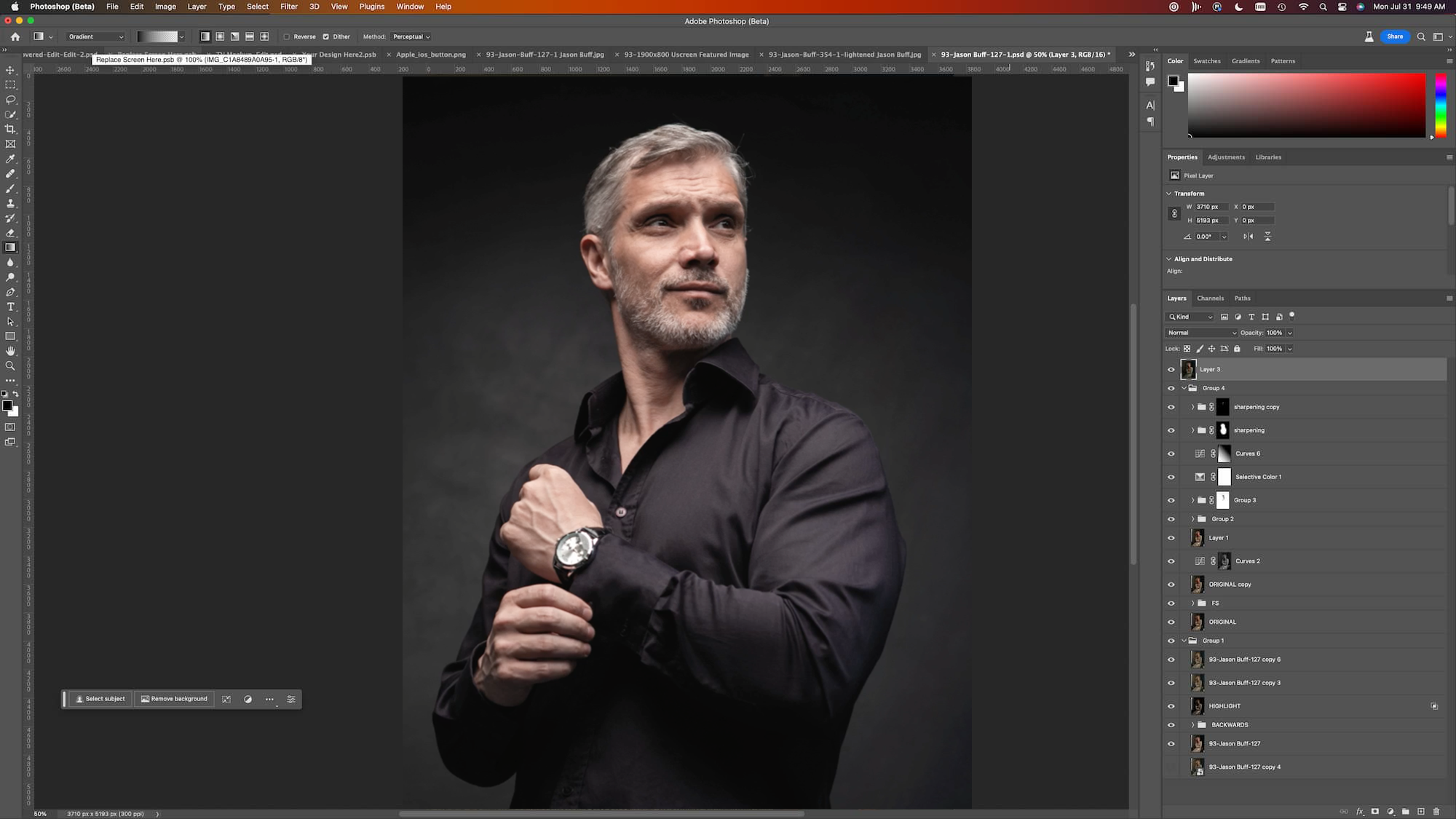Expand the Group 2 folder

coord(1192,519)
